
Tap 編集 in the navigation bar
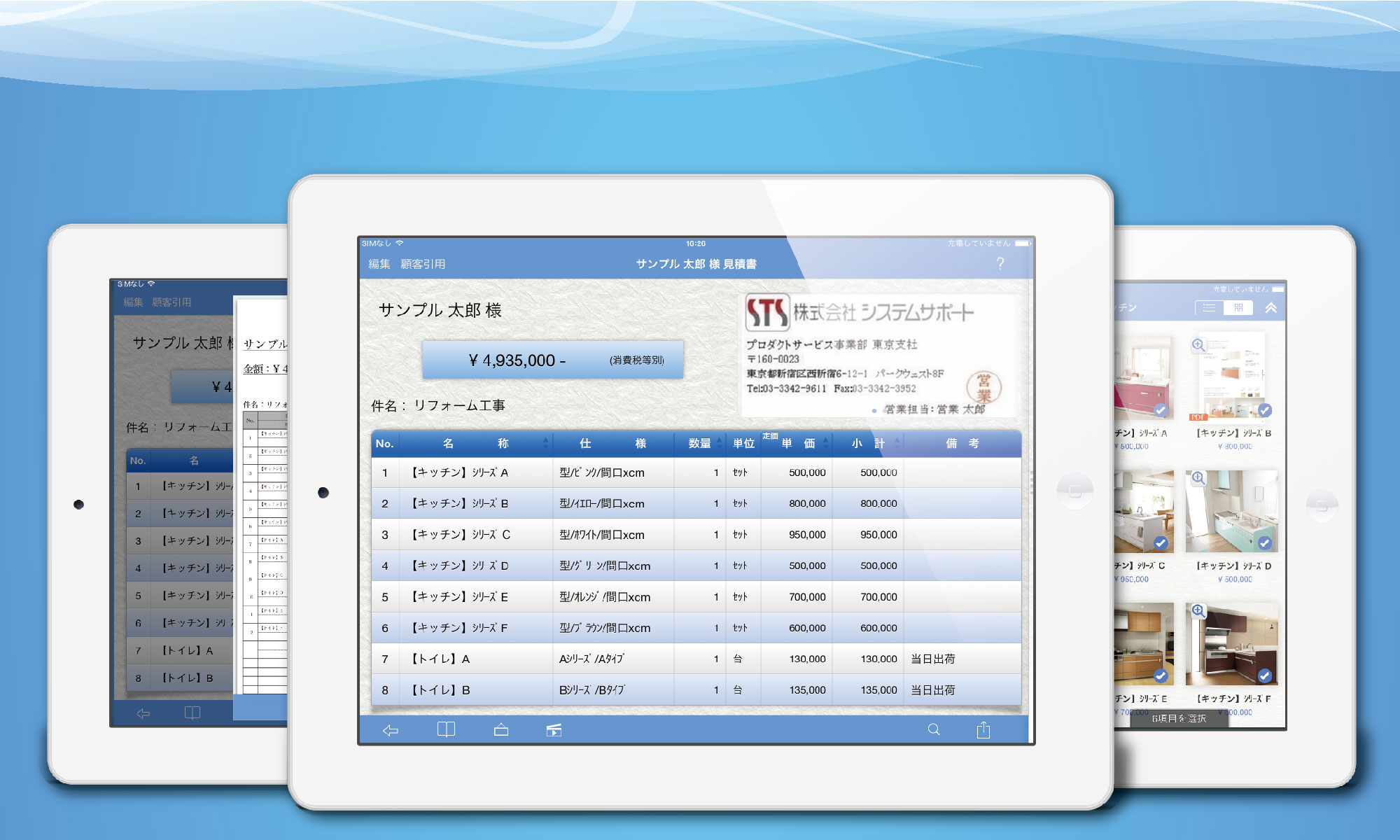point(379,264)
